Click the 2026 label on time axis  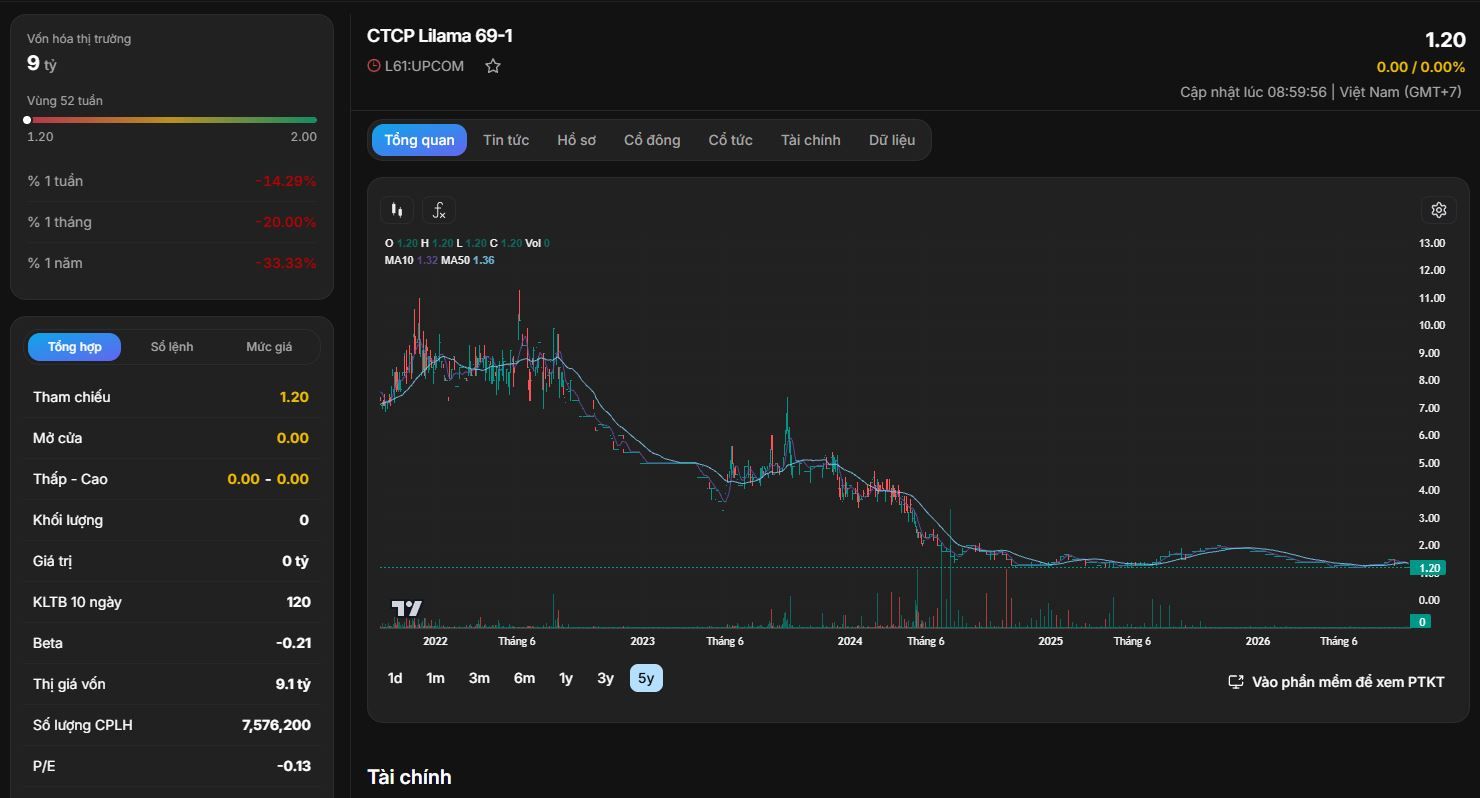(1258, 641)
